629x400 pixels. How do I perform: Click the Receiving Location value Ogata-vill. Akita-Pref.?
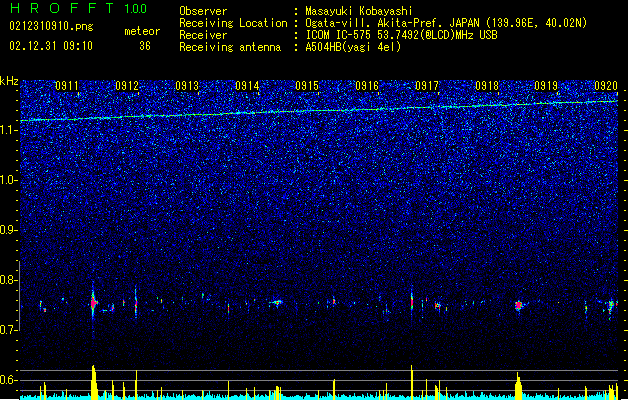(375, 23)
